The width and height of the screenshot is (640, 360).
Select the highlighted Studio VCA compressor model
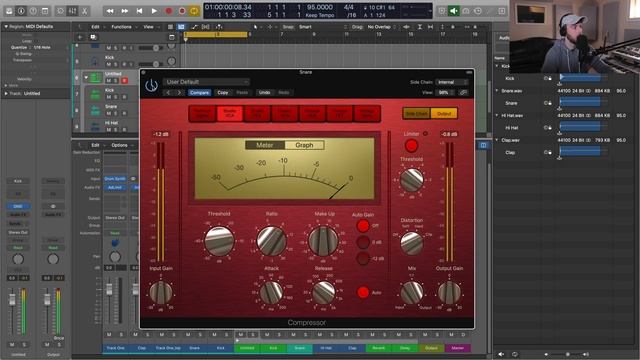tap(230, 113)
